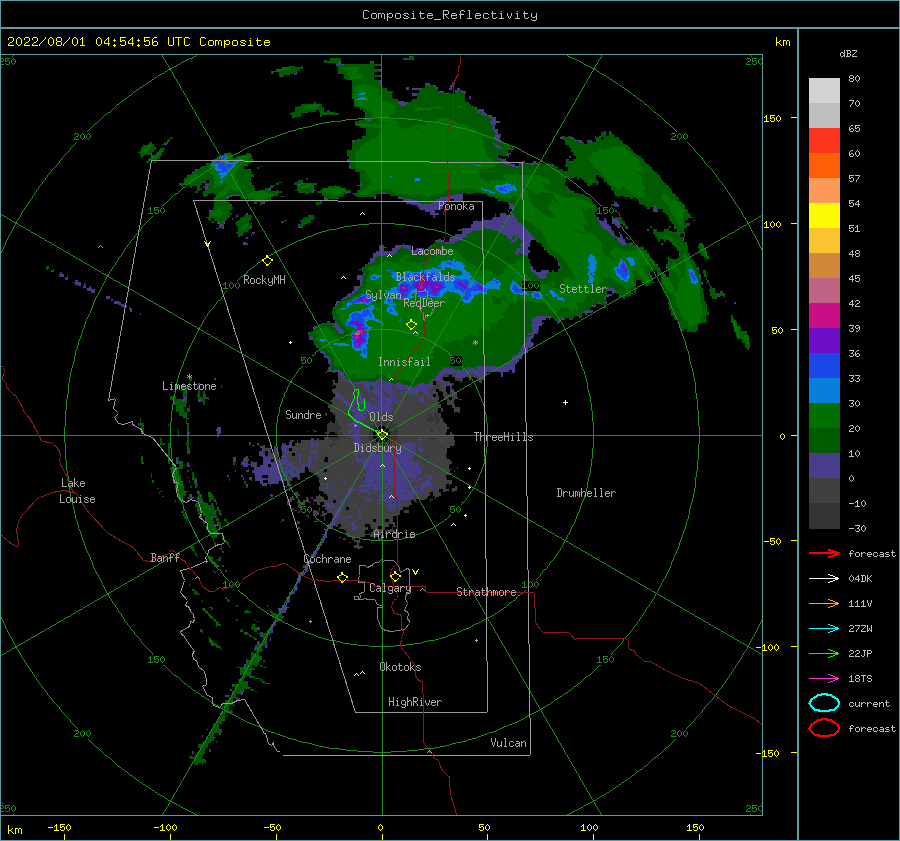Screen dimensions: 900x841
Task: Click the Banff town label
Action: tap(165, 557)
